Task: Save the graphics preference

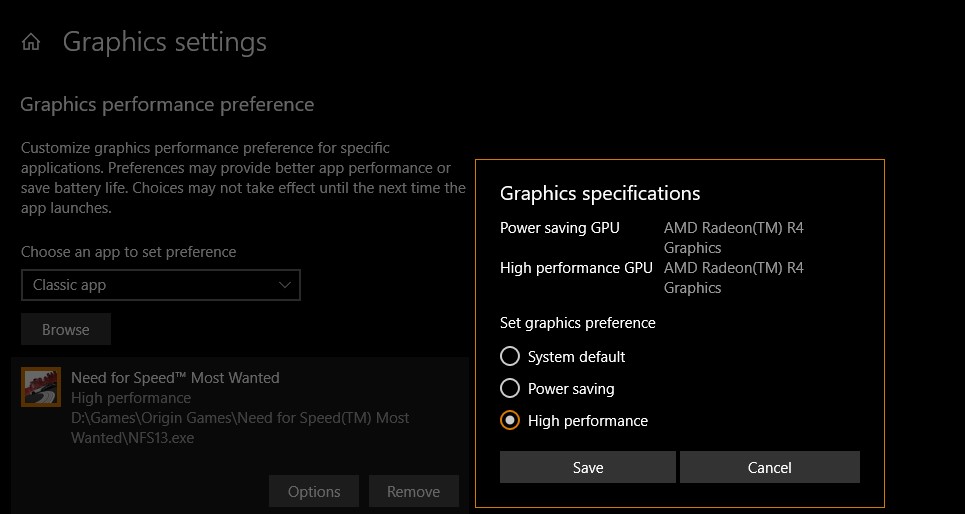Action: click(x=588, y=467)
